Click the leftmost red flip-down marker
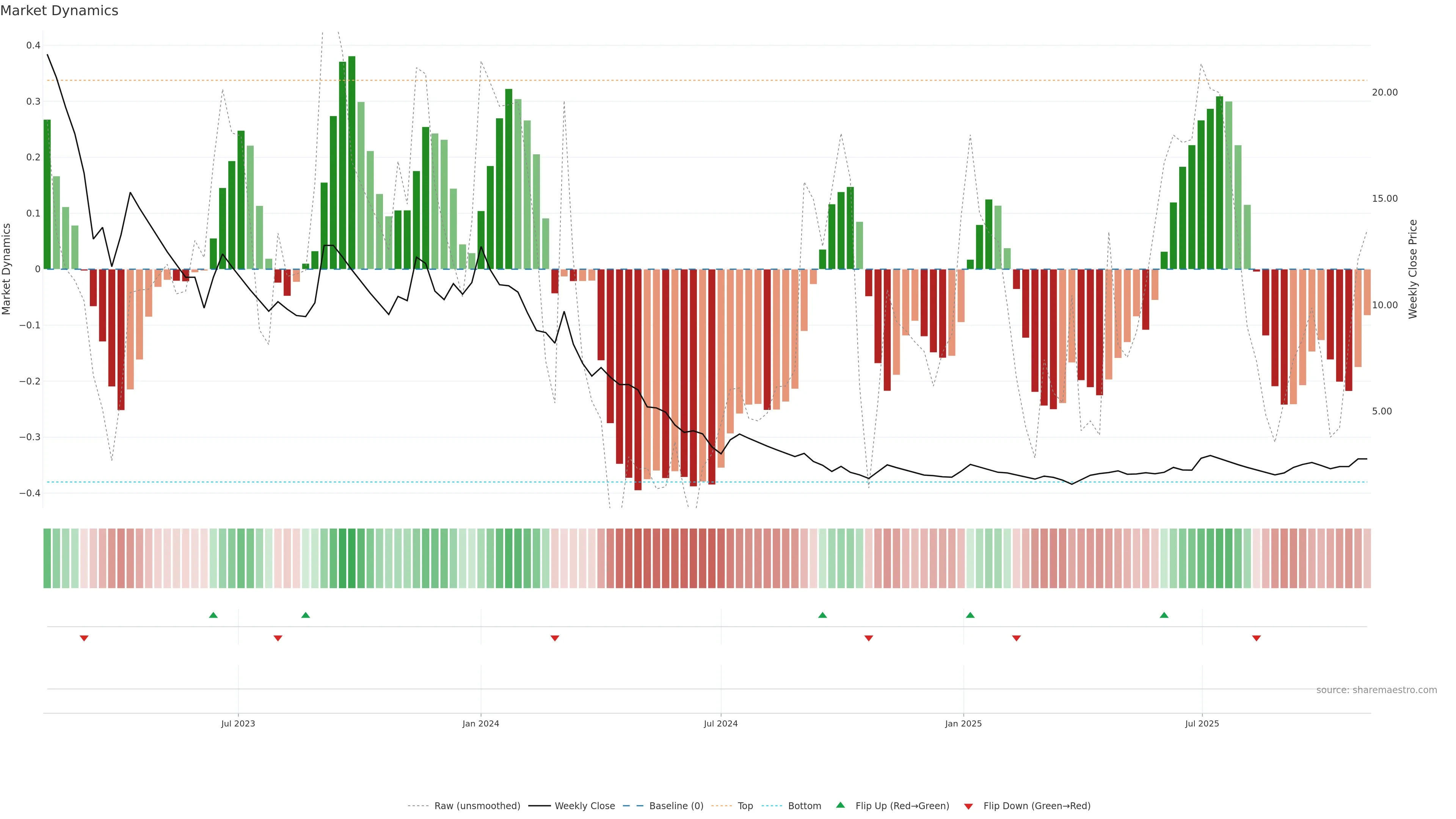 click(x=84, y=638)
